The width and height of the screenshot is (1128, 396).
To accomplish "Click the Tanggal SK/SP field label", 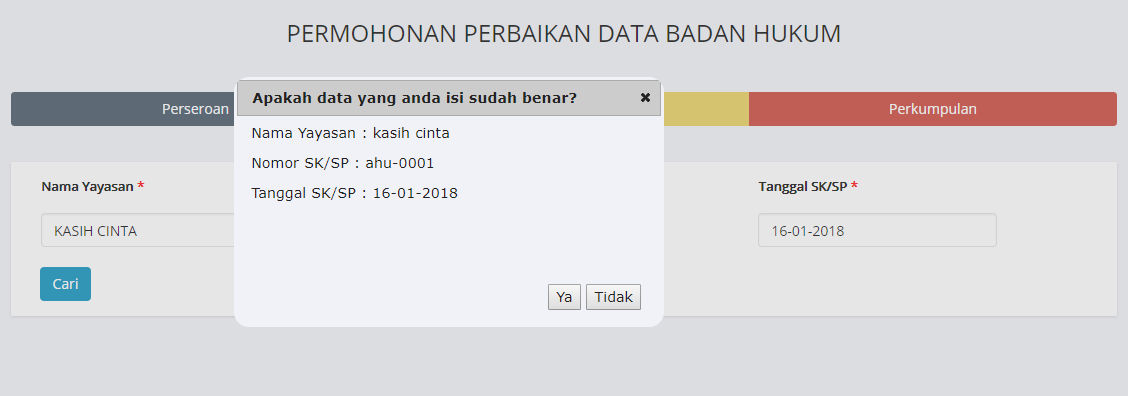I will click(803, 186).
